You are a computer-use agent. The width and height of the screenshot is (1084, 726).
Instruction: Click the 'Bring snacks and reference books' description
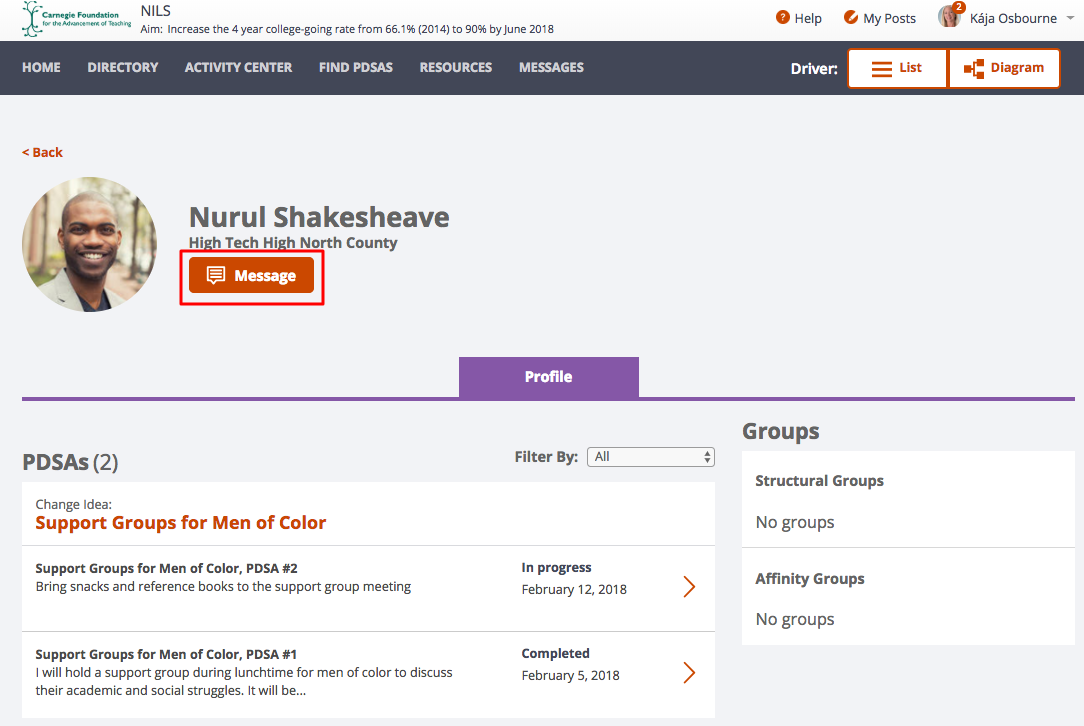click(223, 586)
